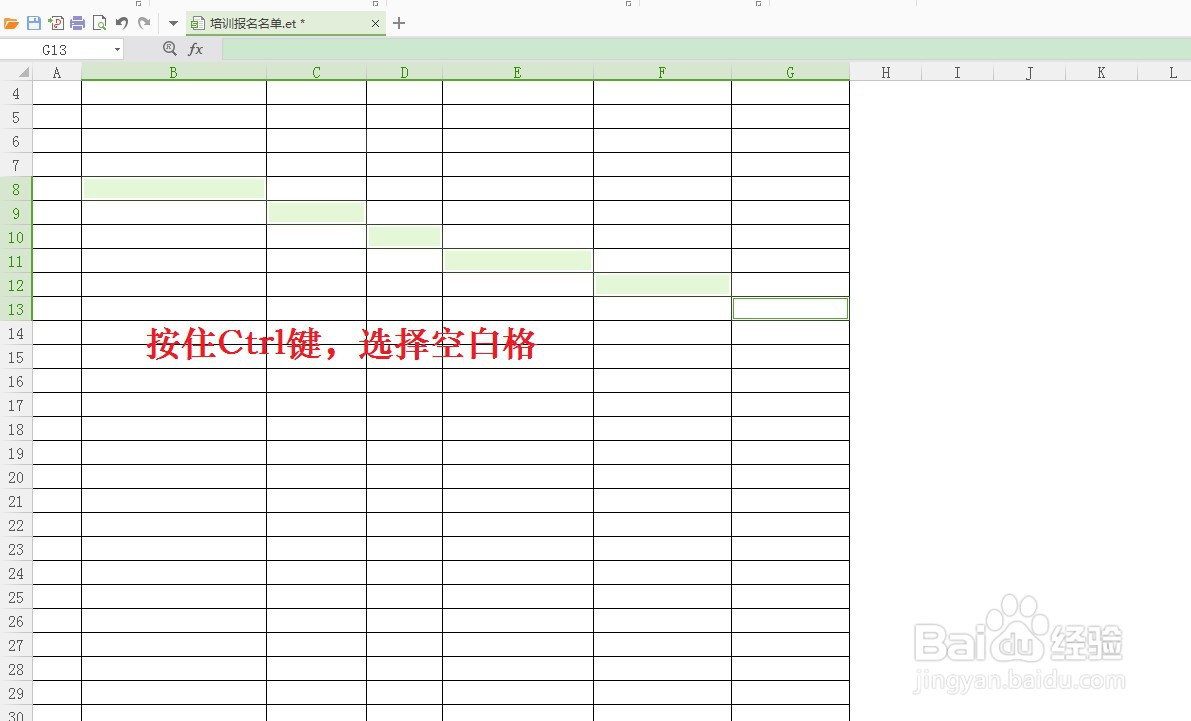Screen dimensions: 1191x721
Task: Export the document to PDF
Action: (x=55, y=22)
